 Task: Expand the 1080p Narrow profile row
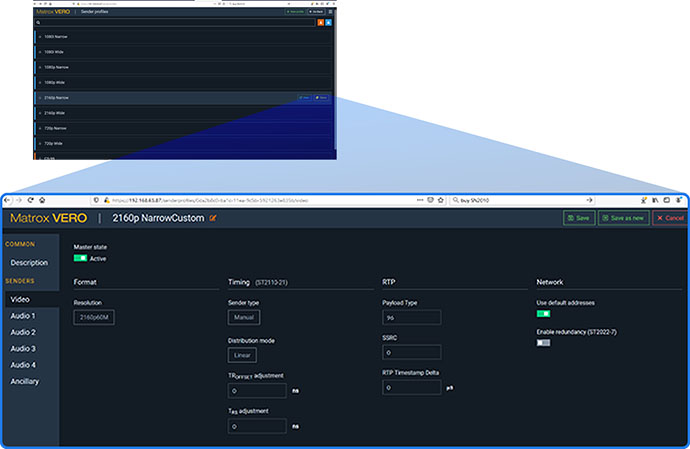(x=40, y=67)
